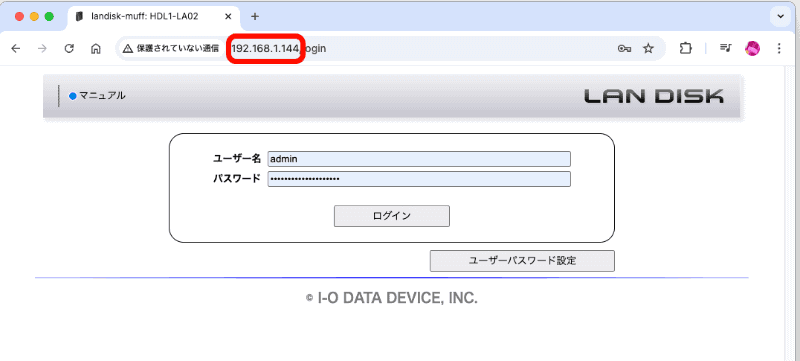
Task: Reload the LAN DISK login page
Action: tap(69, 48)
